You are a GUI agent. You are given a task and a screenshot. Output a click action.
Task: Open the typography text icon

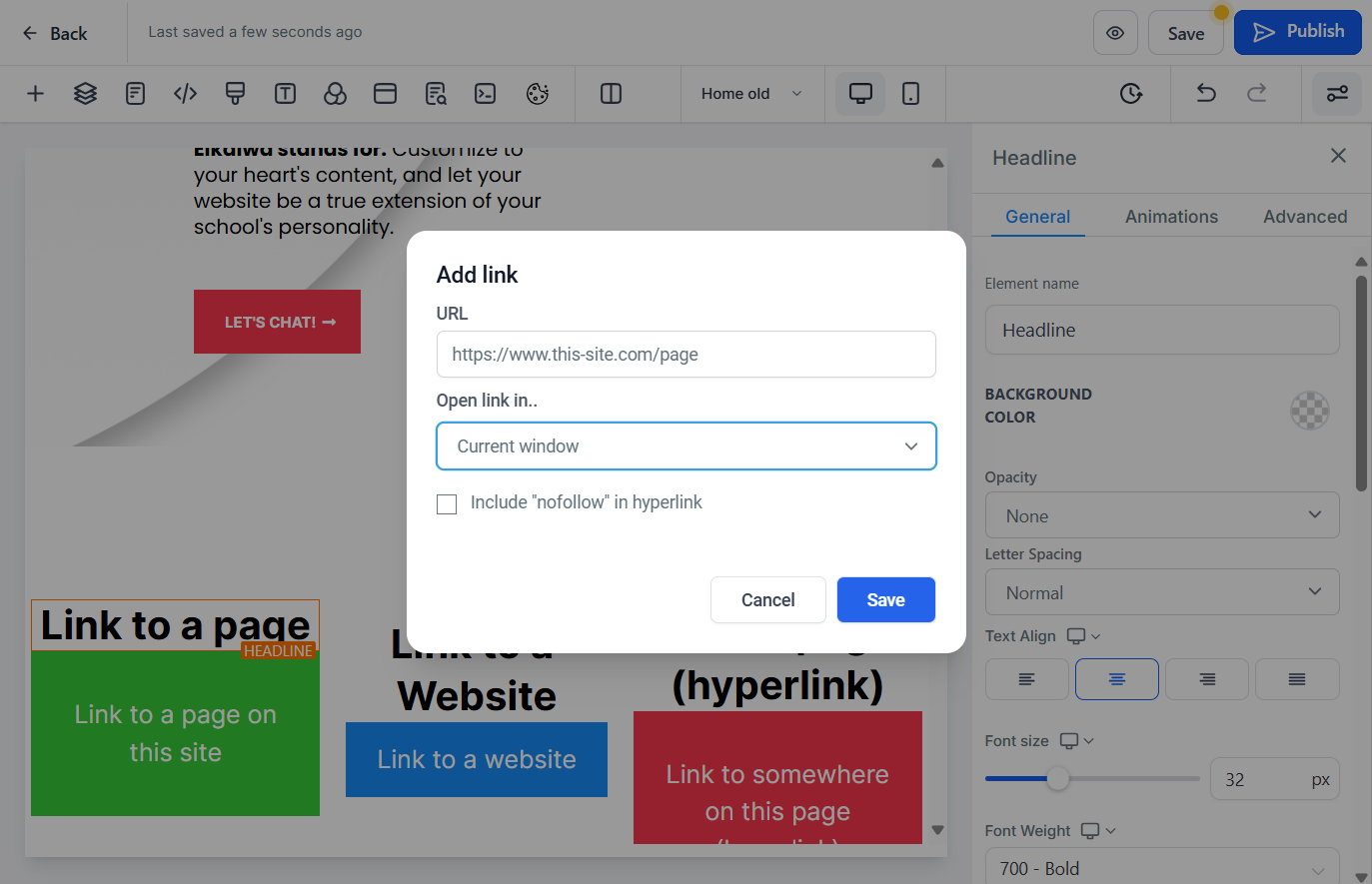(285, 94)
